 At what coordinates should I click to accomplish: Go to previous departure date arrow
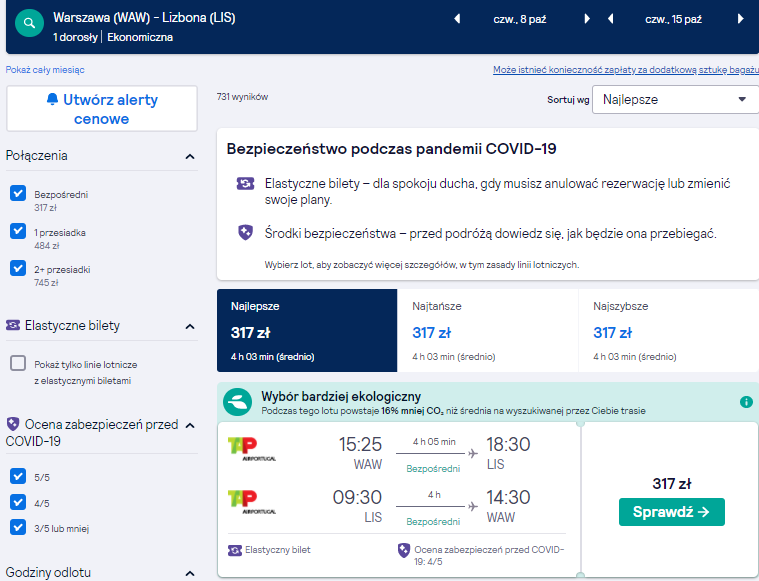click(457, 19)
